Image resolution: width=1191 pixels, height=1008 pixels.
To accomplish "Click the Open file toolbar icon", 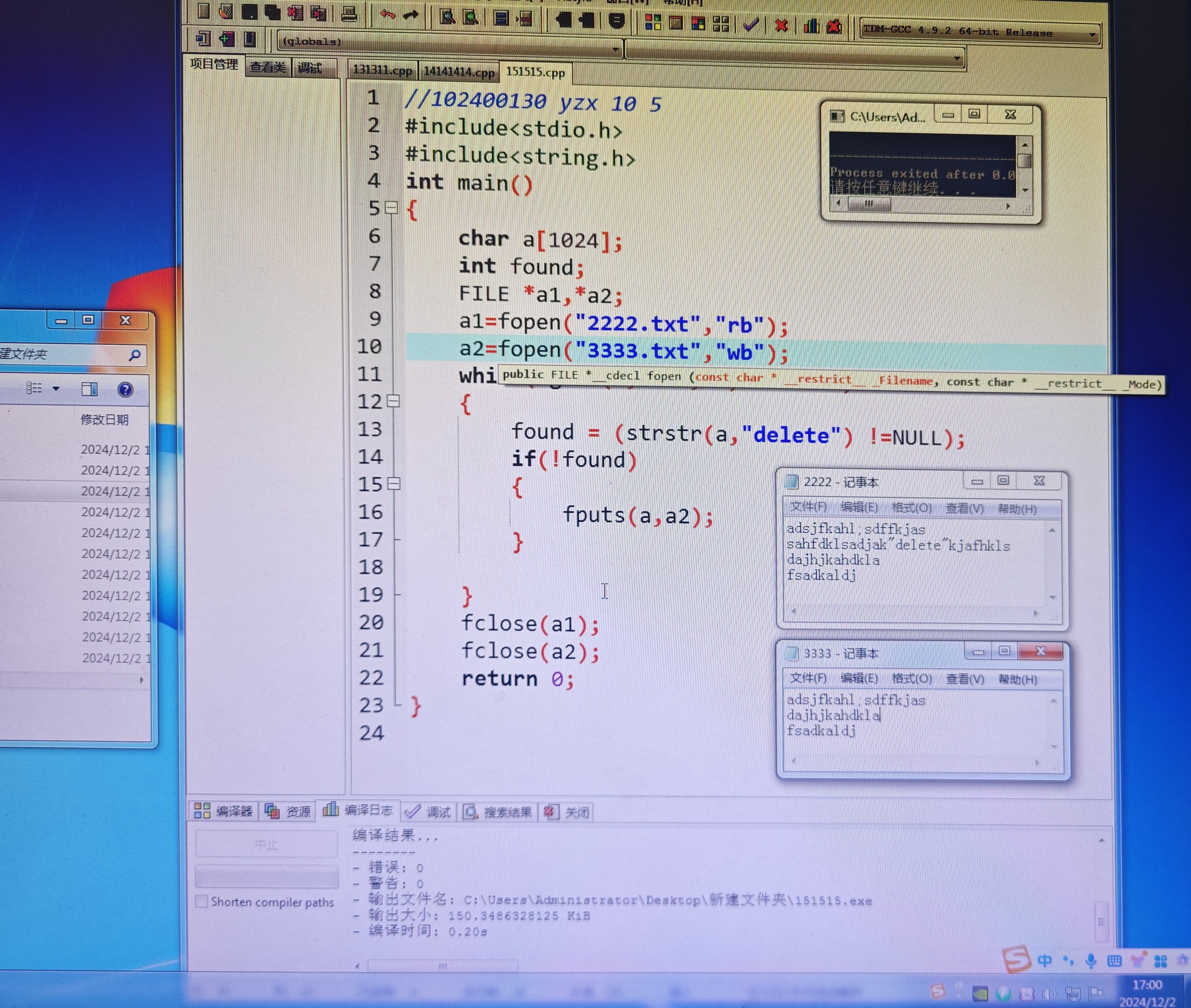I will pos(226,11).
